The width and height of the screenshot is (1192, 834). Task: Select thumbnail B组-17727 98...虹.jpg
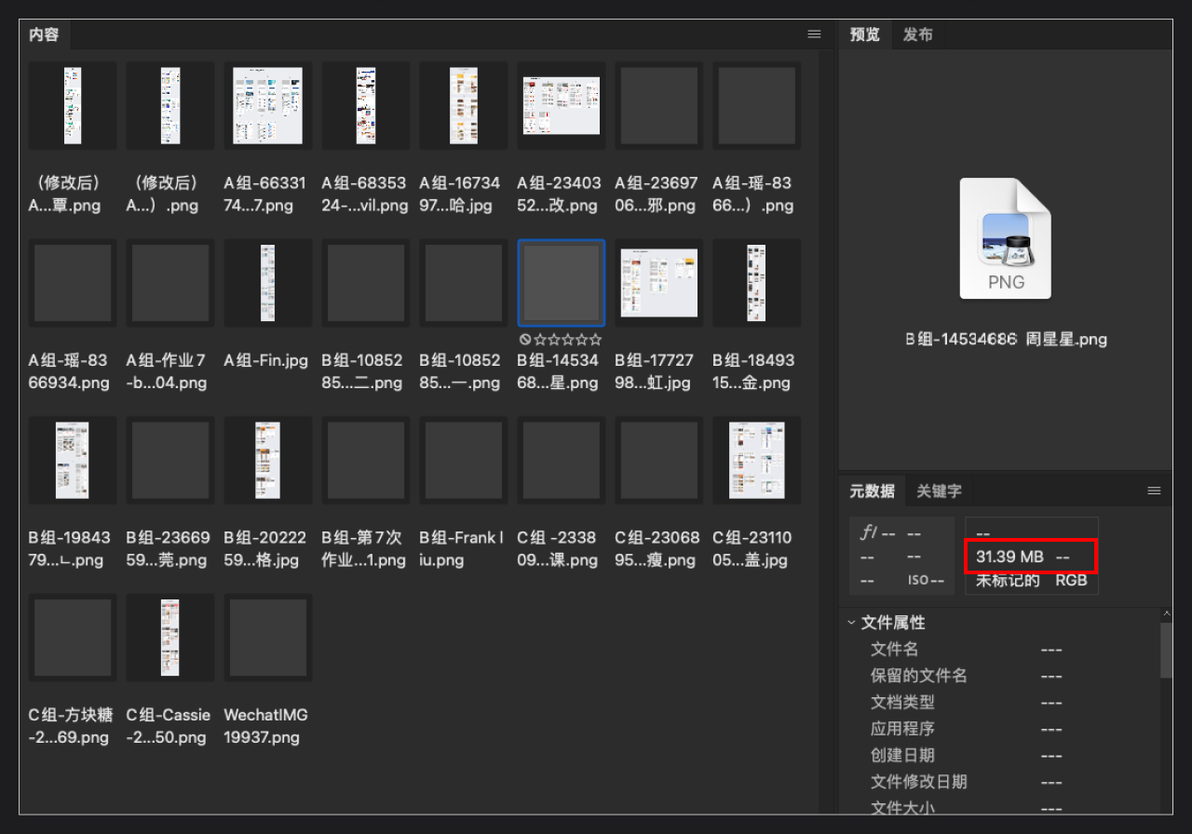[658, 283]
